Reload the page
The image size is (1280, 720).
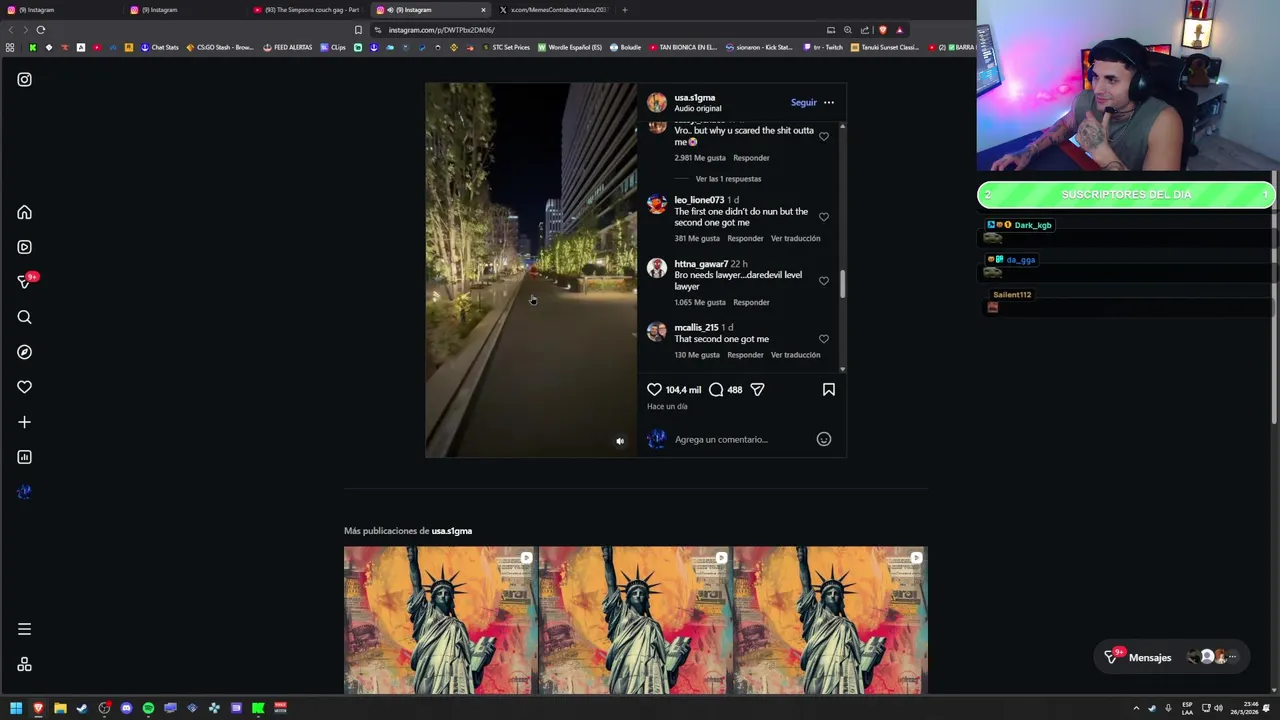pos(41,30)
